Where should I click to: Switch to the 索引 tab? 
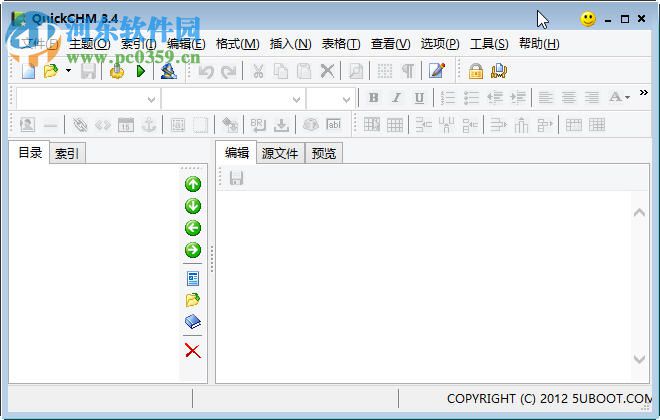(x=67, y=154)
